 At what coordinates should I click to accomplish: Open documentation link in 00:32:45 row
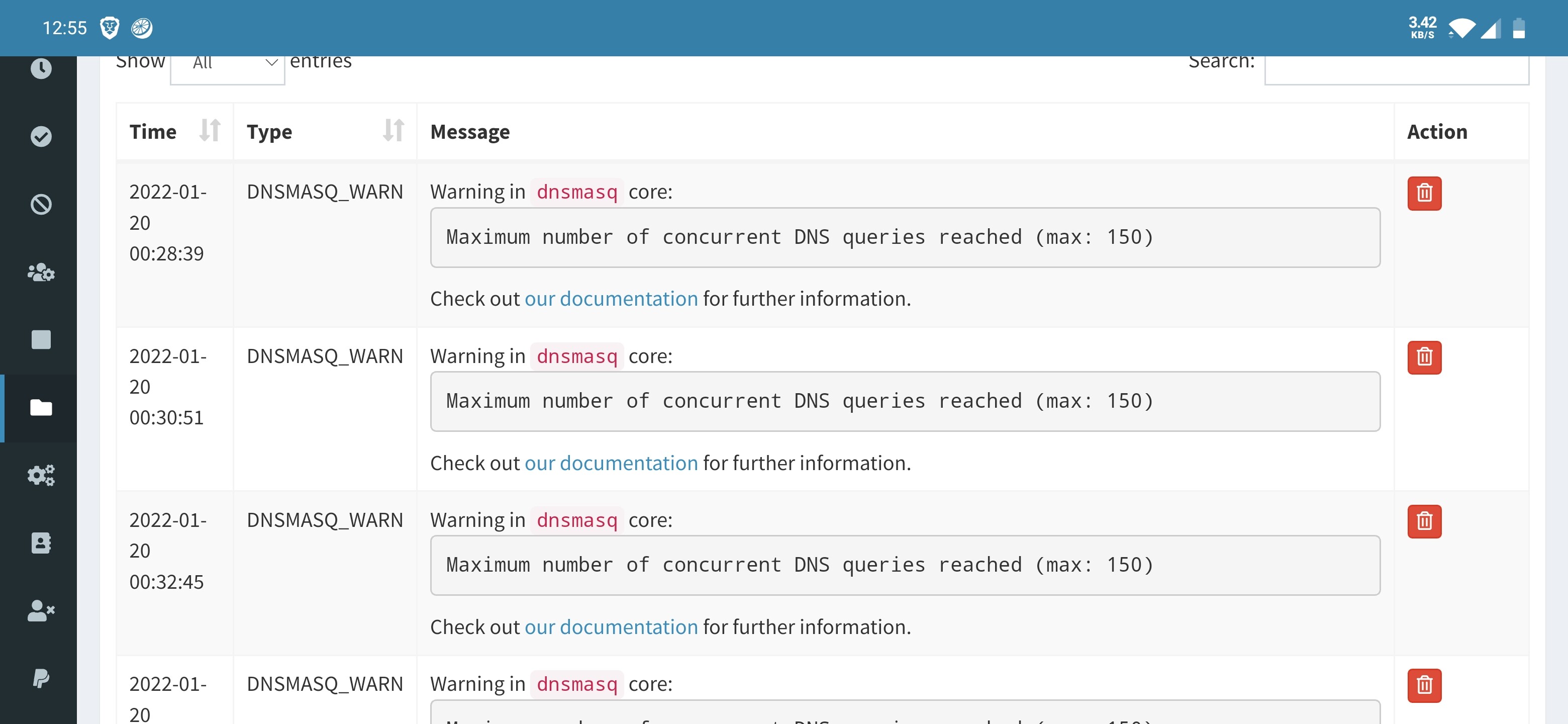point(611,627)
